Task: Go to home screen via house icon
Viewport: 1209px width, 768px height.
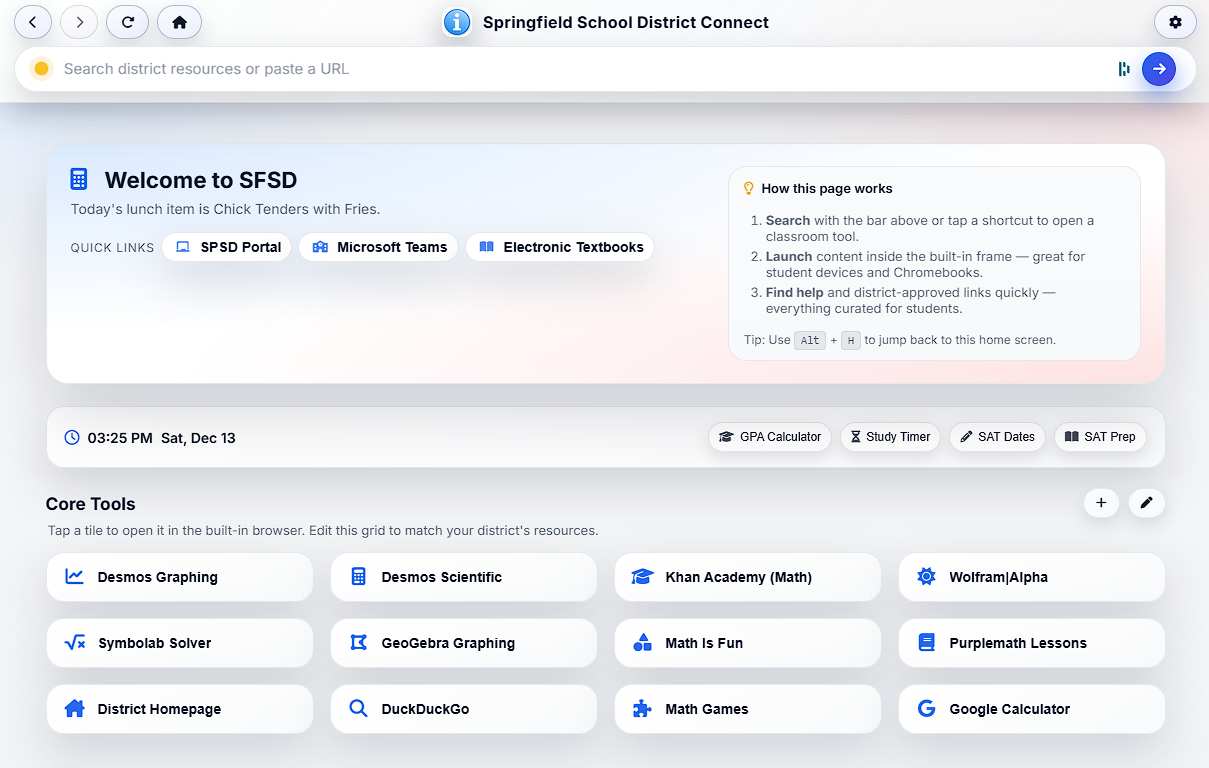Action: pos(179,22)
